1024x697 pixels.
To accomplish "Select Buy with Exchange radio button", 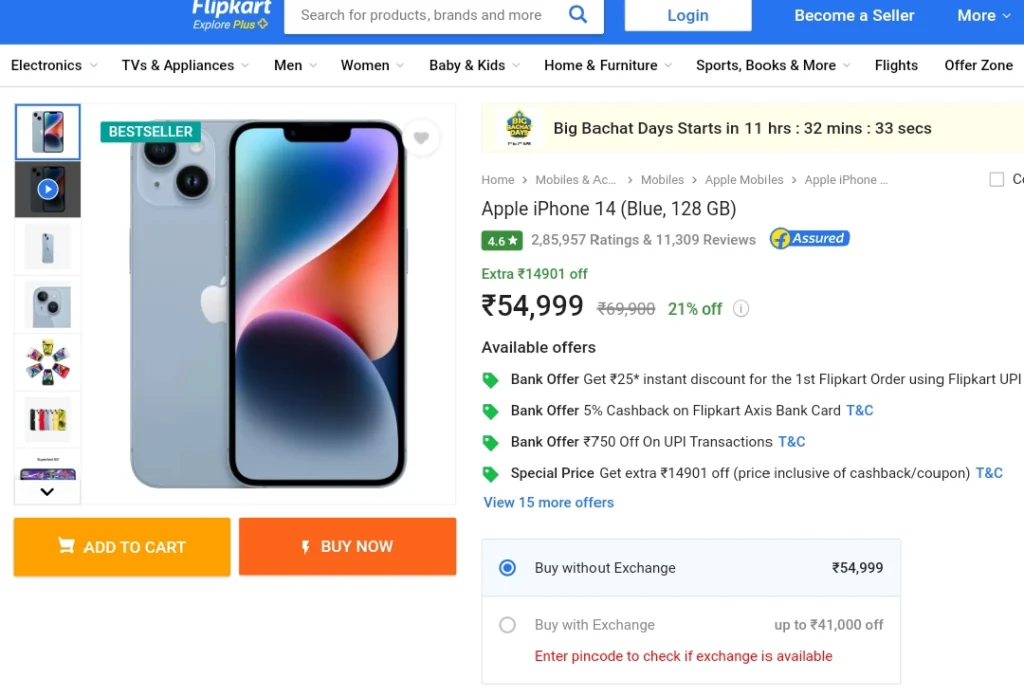I will click(x=507, y=625).
